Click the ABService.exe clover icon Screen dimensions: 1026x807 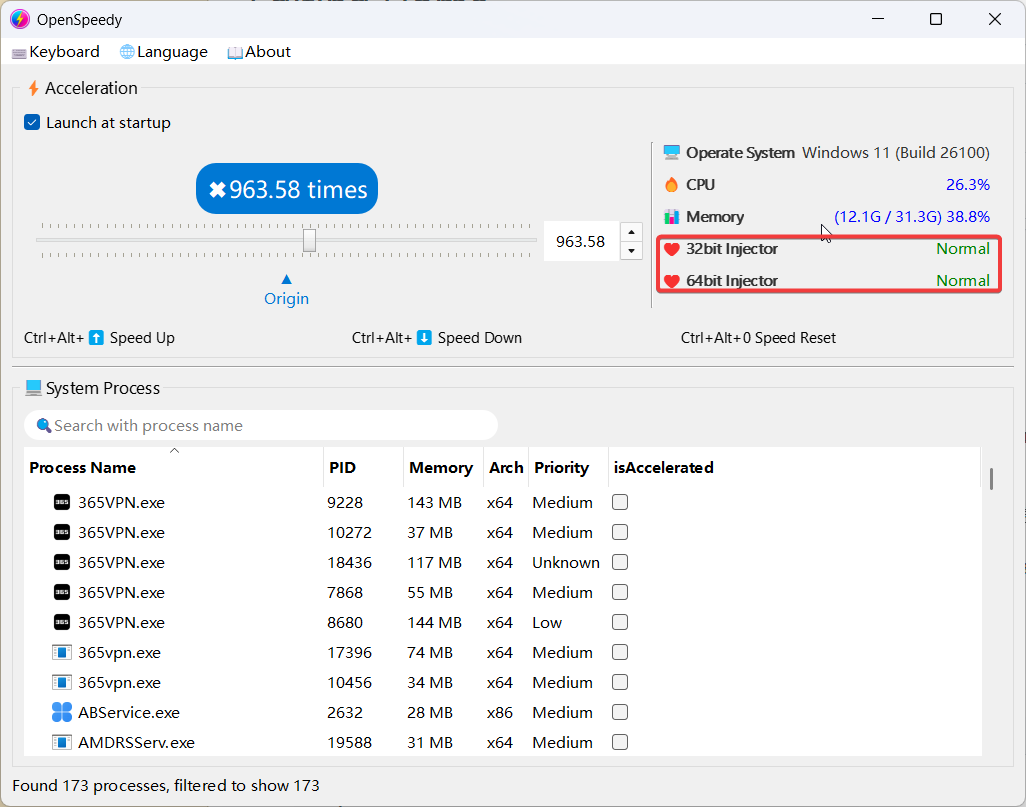62,712
